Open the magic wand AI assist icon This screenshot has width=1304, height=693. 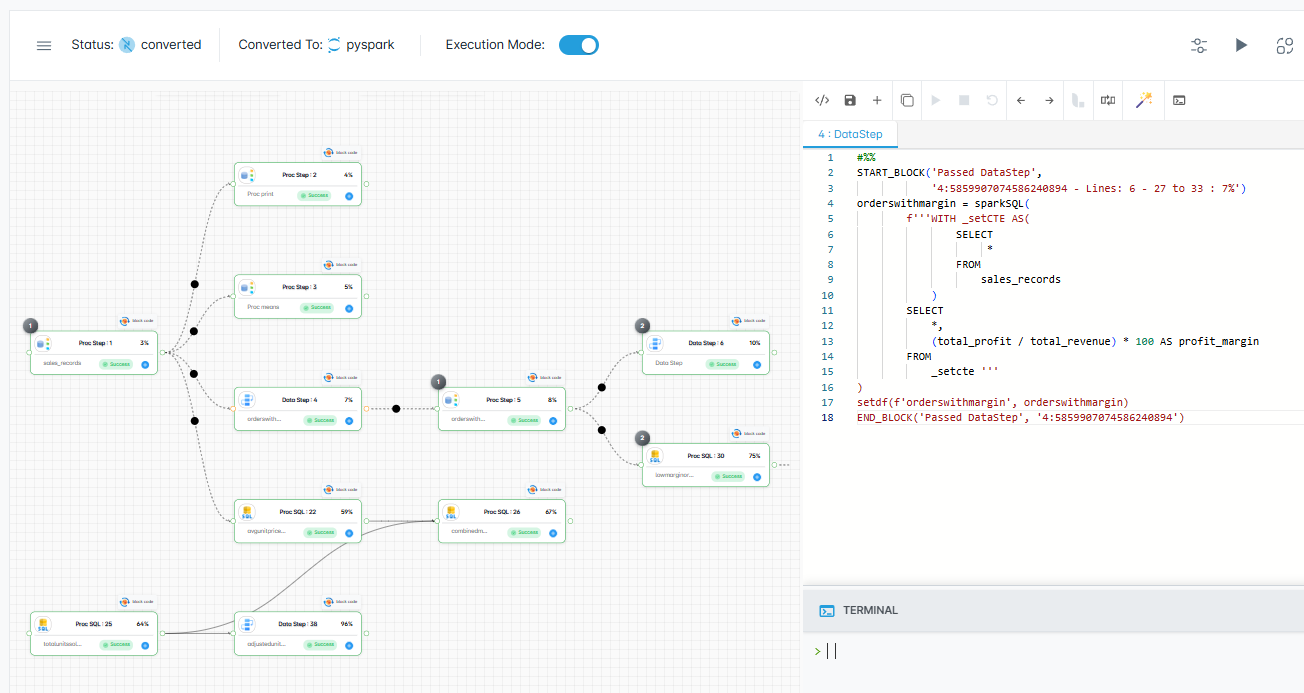click(1143, 100)
